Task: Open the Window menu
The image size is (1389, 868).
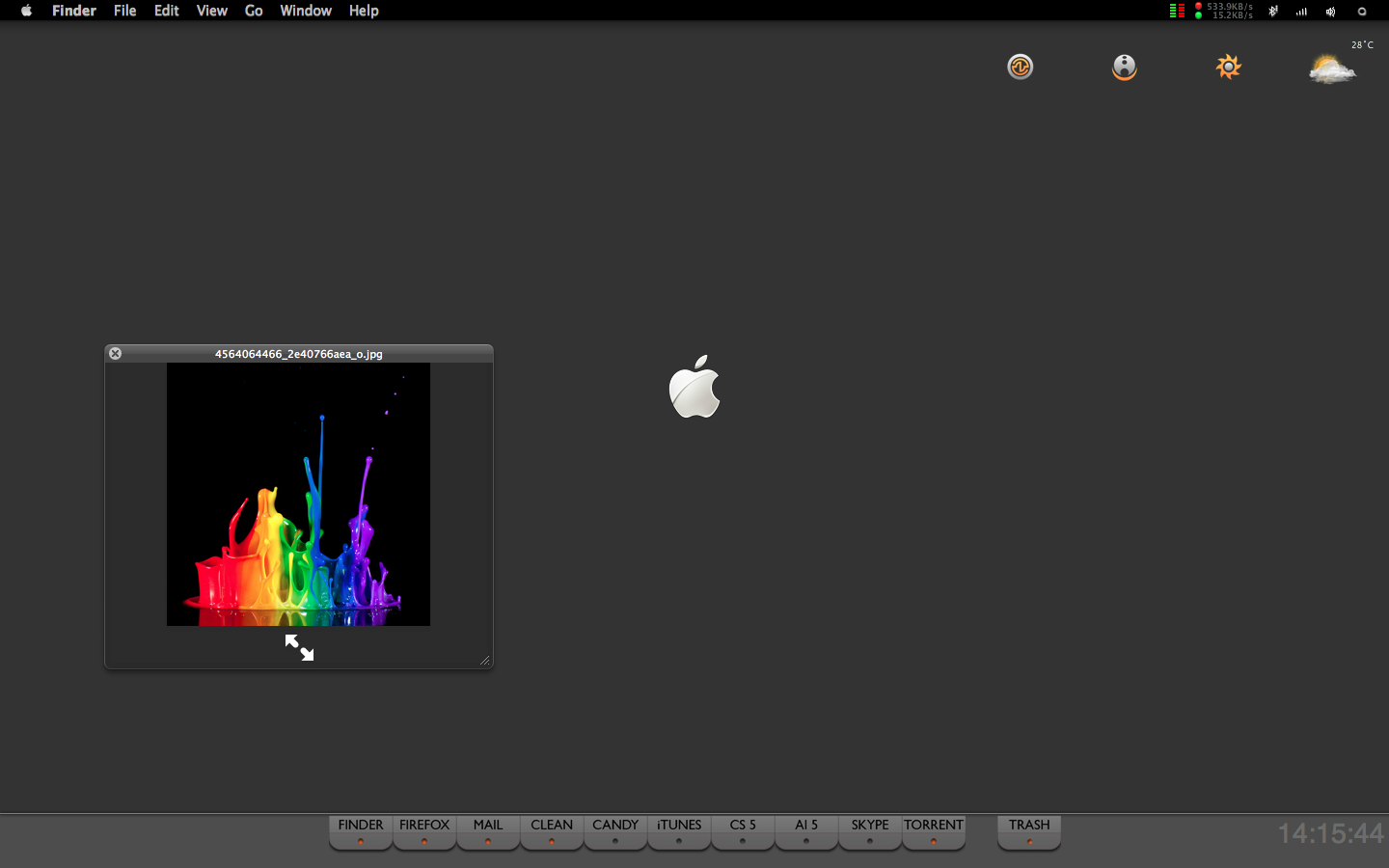Action: (306, 11)
